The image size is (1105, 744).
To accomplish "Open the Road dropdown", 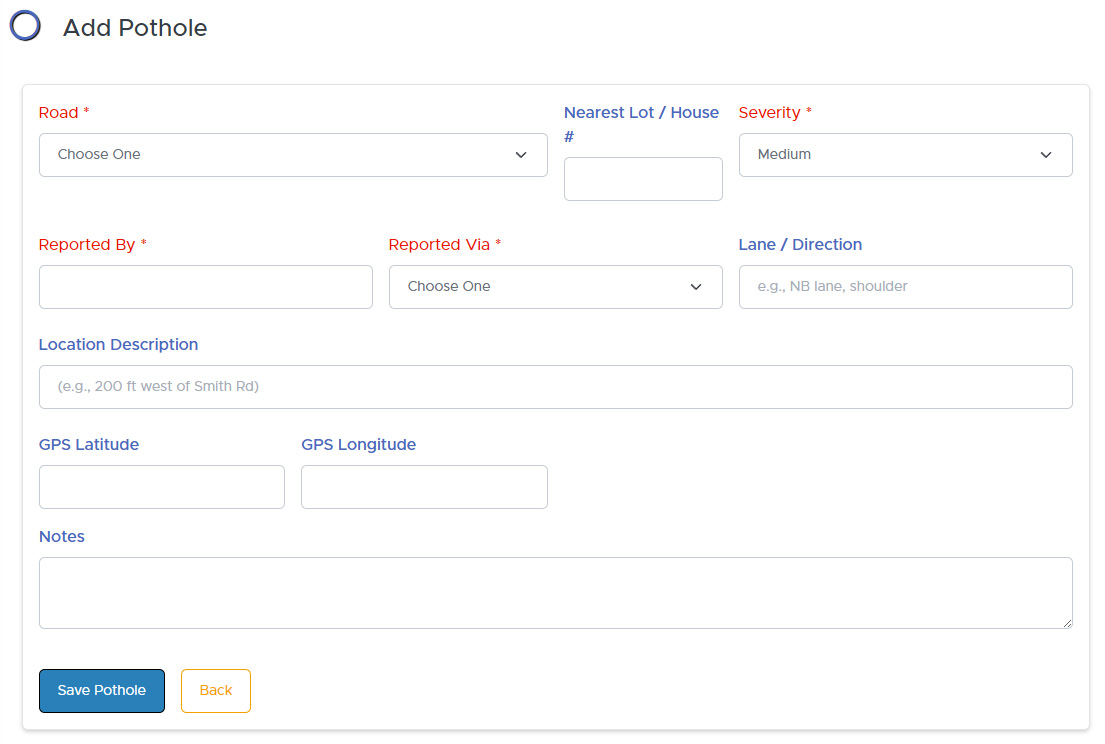I will coord(293,155).
